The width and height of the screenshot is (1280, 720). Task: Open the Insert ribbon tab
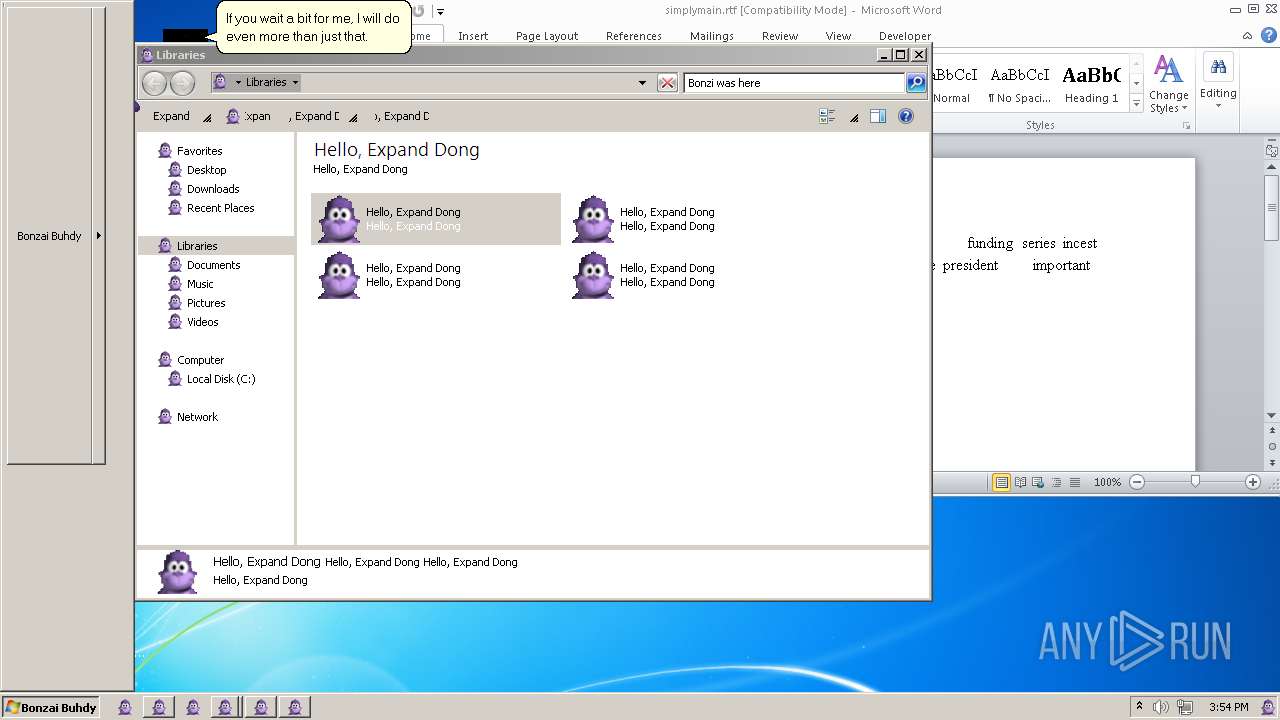[x=473, y=36]
